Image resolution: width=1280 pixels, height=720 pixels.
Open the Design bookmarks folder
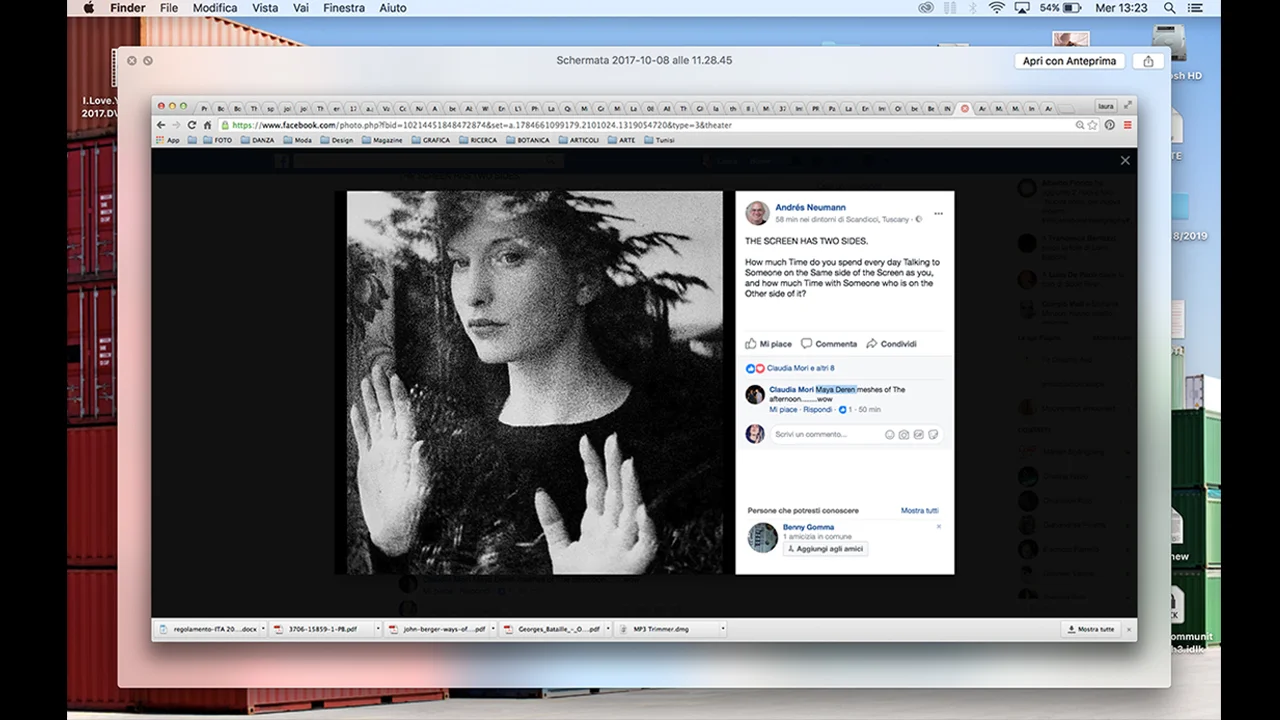tap(337, 140)
